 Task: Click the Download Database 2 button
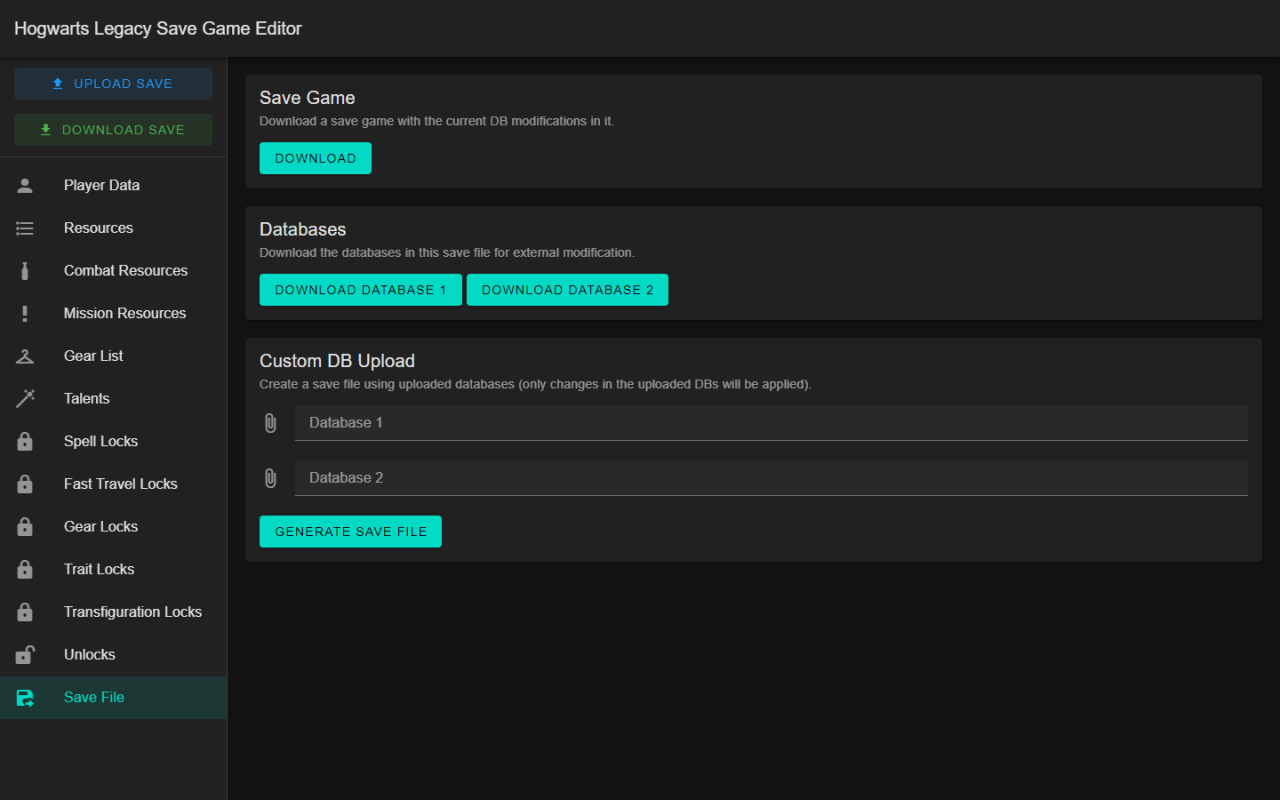click(567, 290)
